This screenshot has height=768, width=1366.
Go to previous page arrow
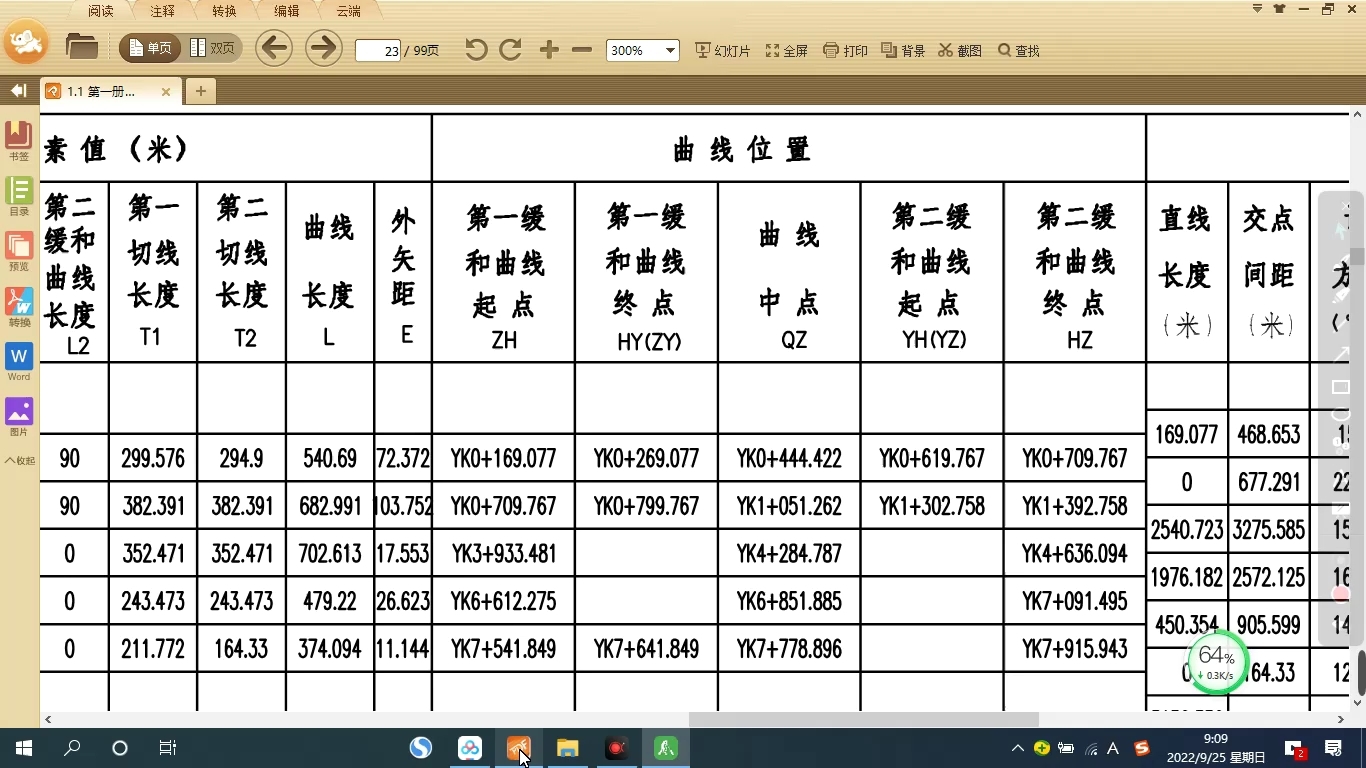pyautogui.click(x=274, y=48)
